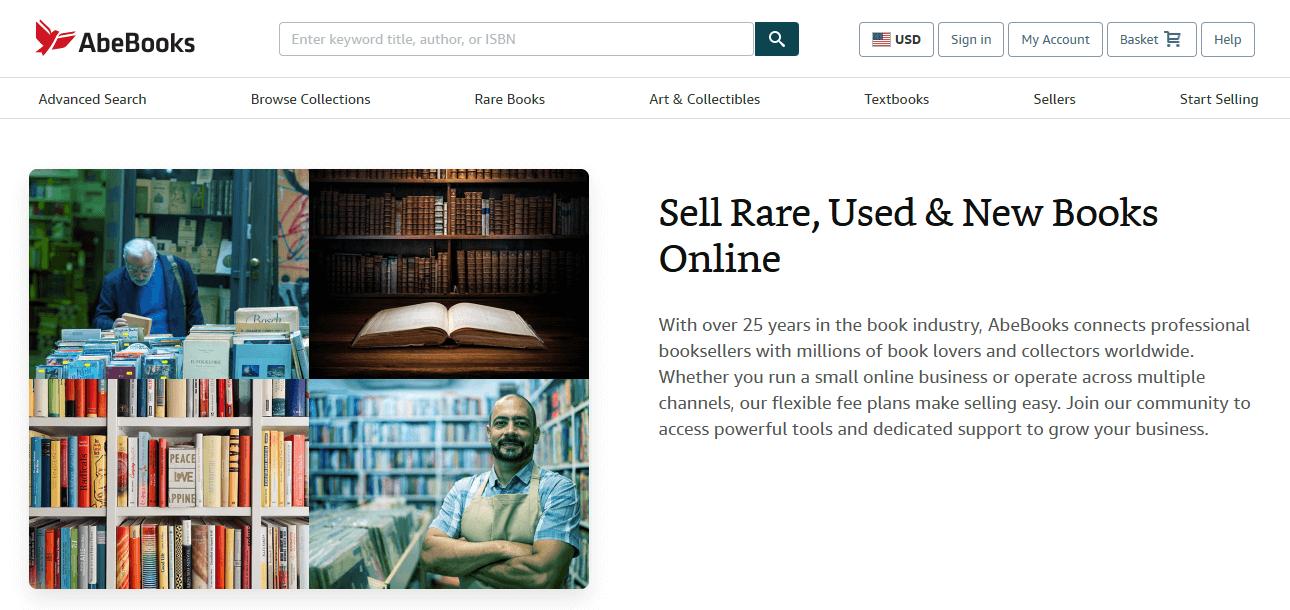
Task: Click the AbeBooks red bird logo
Action: 55,39
